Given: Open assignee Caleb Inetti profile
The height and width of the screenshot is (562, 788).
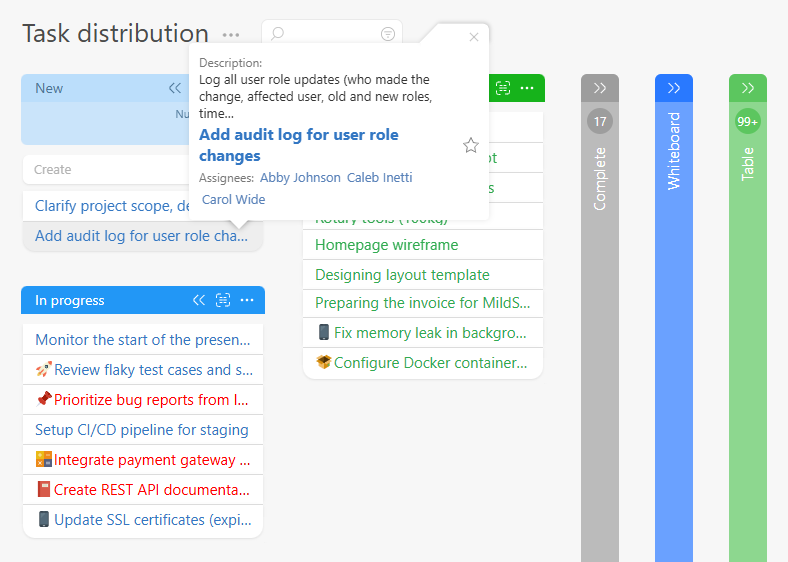Looking at the screenshot, I should 379,178.
